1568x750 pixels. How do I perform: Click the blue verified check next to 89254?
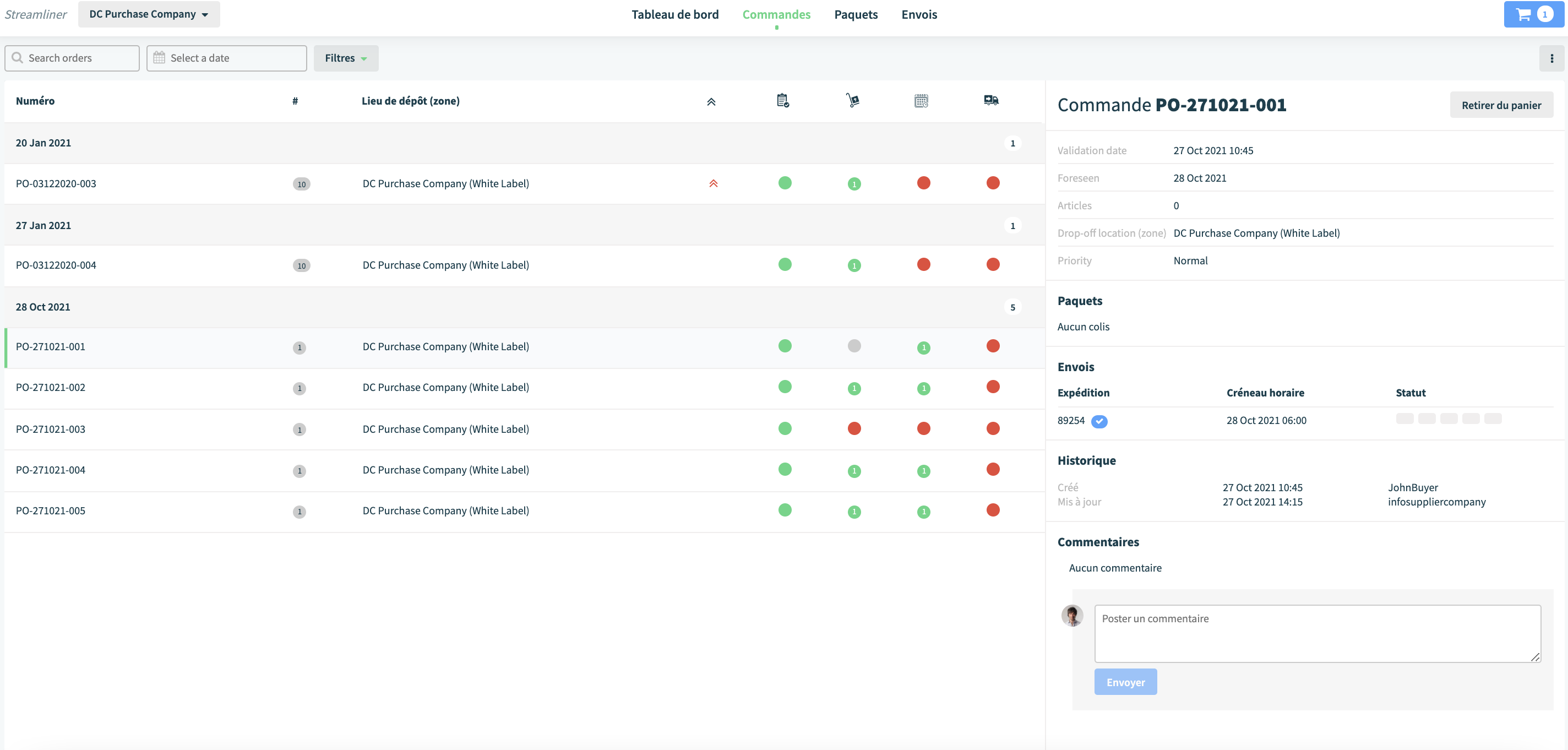coord(1099,421)
